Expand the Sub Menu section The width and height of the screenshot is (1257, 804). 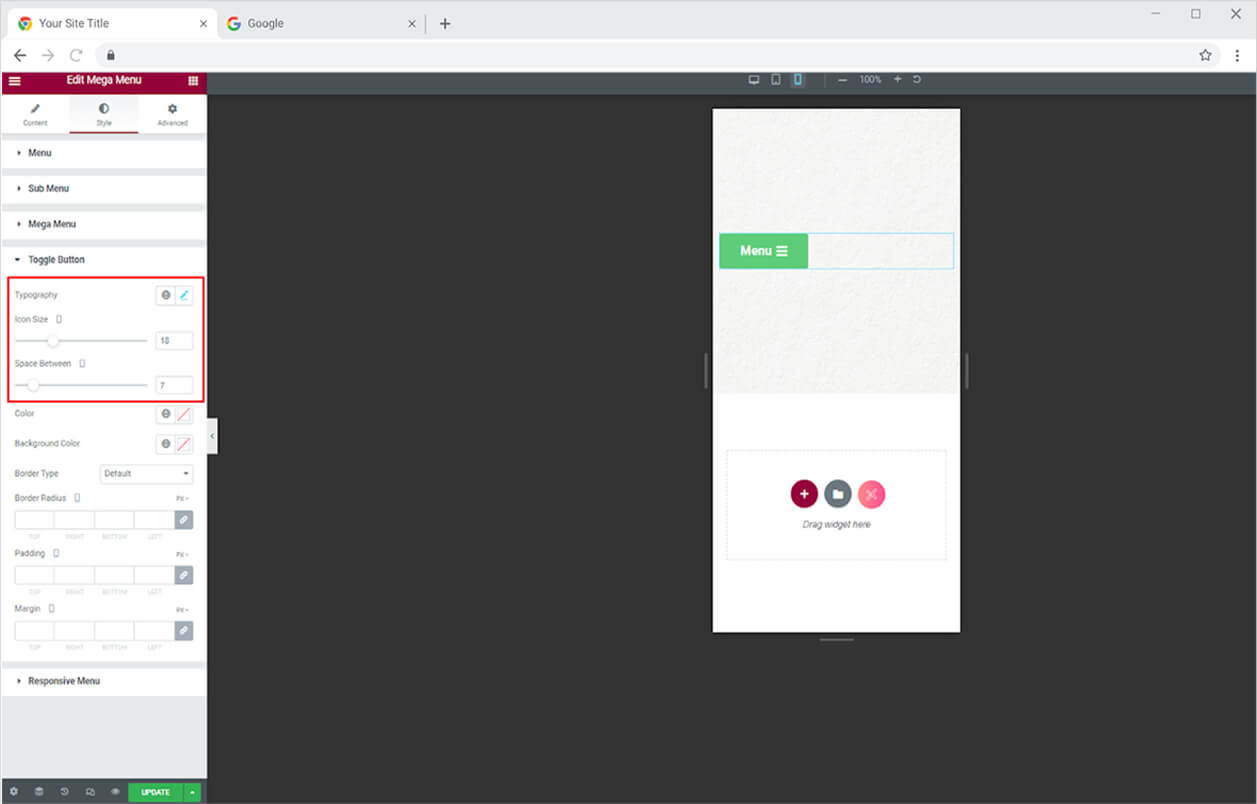48,188
